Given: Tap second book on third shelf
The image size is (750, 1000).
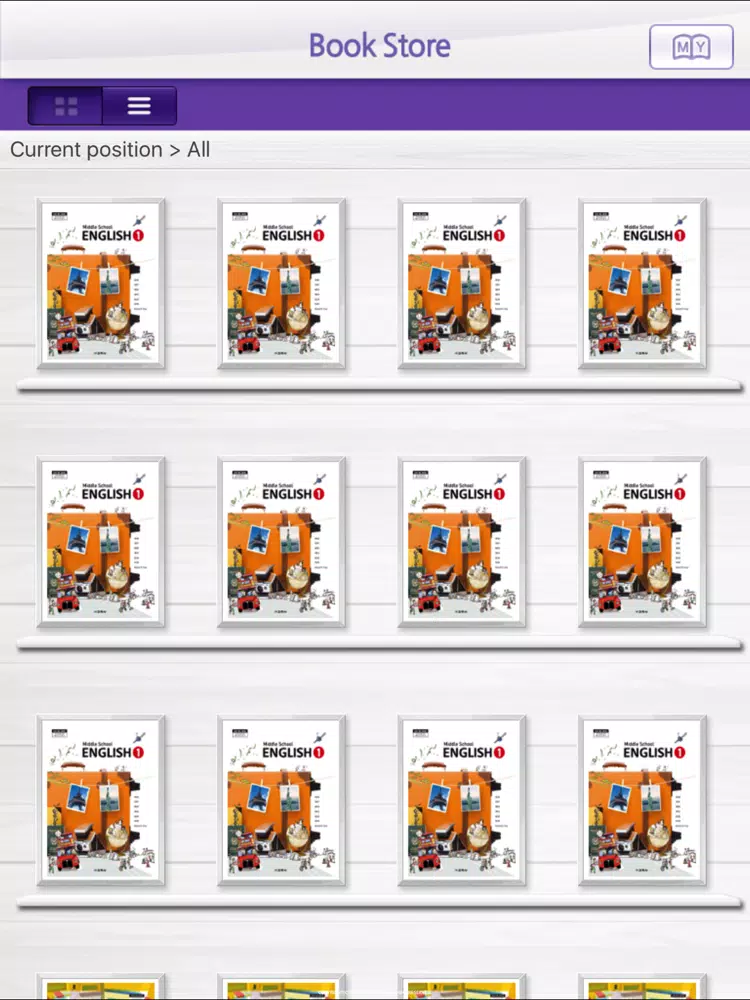Looking at the screenshot, I should [281, 800].
